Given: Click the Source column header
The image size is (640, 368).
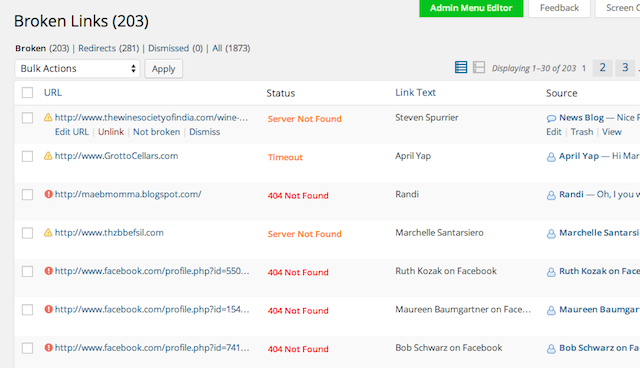Looking at the screenshot, I should point(562,93).
